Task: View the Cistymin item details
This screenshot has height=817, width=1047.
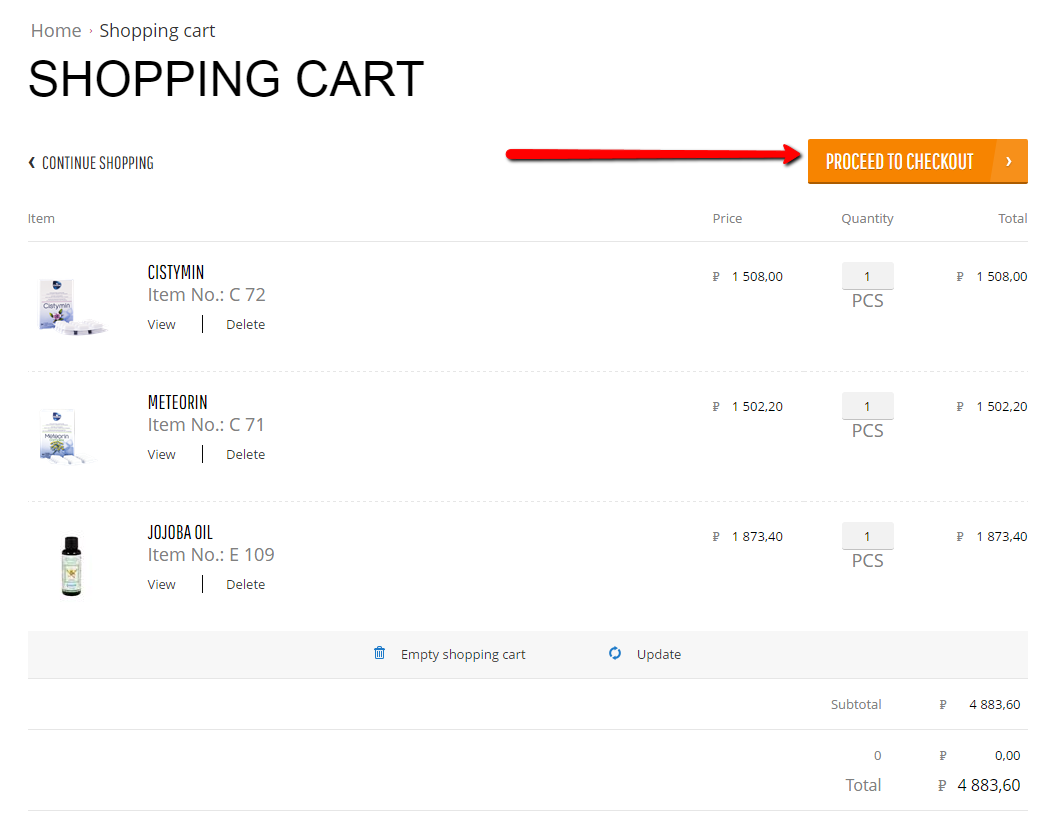Action: (x=162, y=324)
